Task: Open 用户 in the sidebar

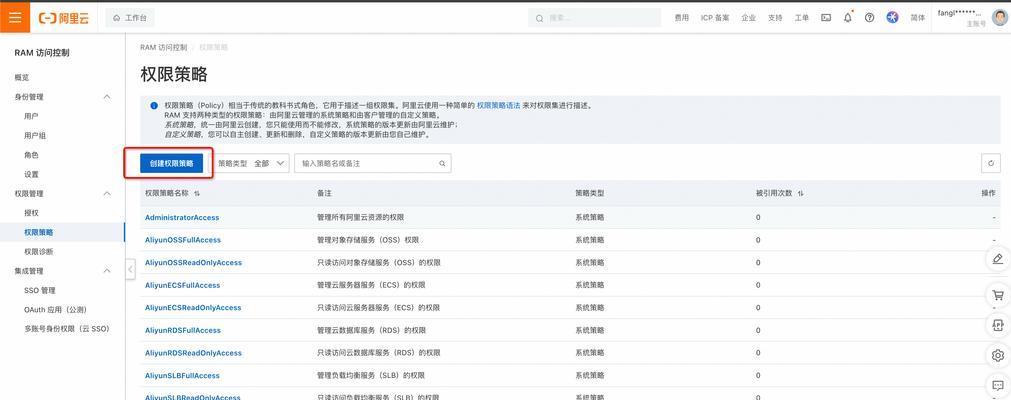Action: click(x=31, y=116)
